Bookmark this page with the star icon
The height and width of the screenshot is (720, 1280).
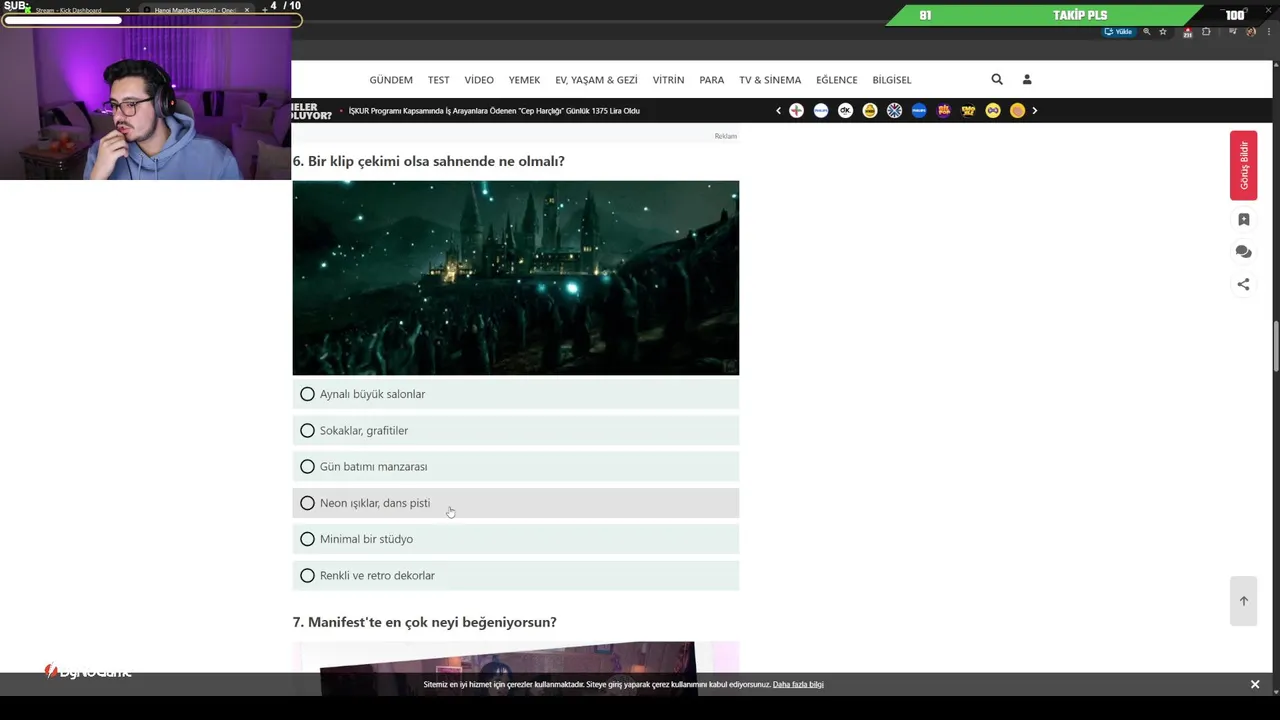pyautogui.click(x=1163, y=32)
